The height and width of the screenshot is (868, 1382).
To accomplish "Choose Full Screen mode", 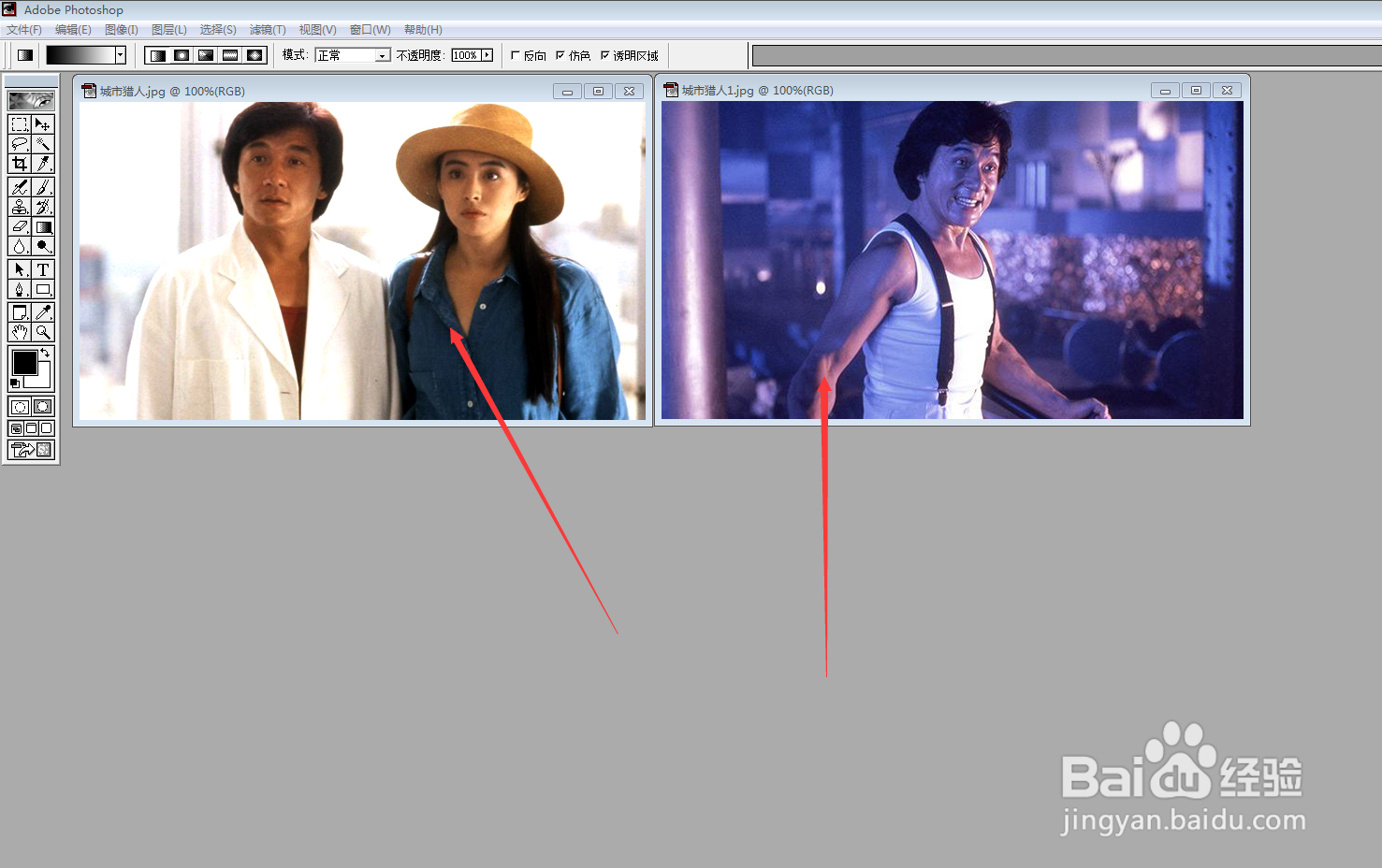I will (46, 428).
